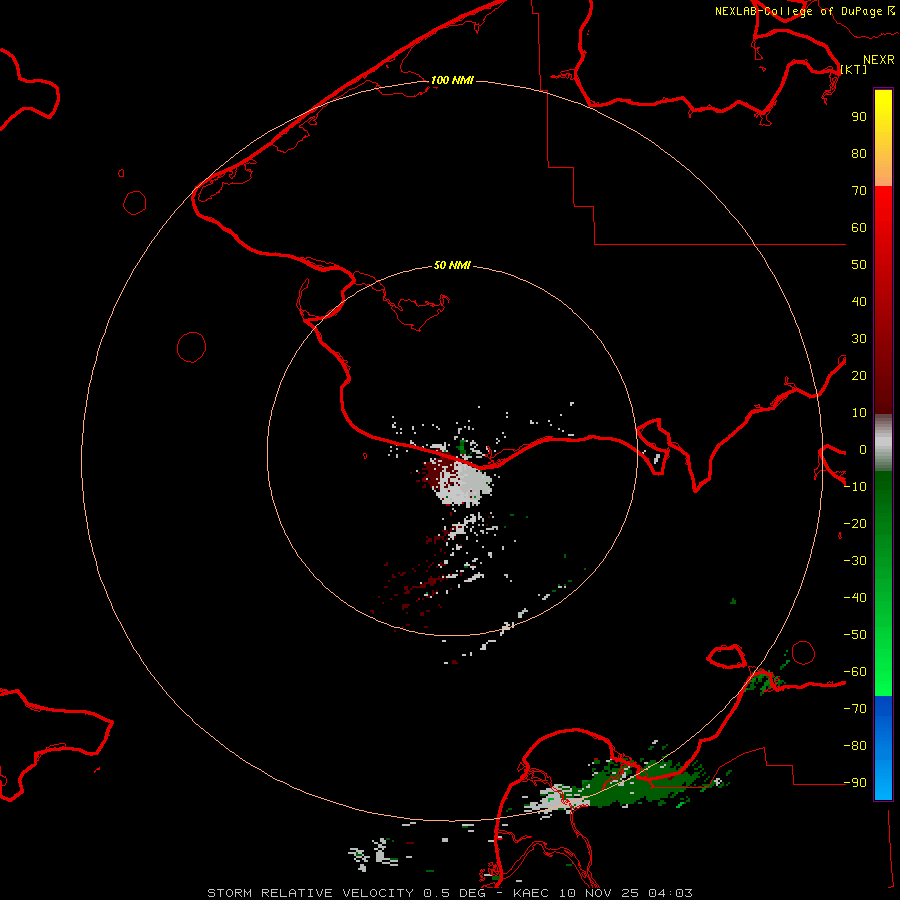900x900 pixels.
Task: Click 'STORM RELATIVE VELOCITY' in the footer caption
Action: [x=310, y=893]
